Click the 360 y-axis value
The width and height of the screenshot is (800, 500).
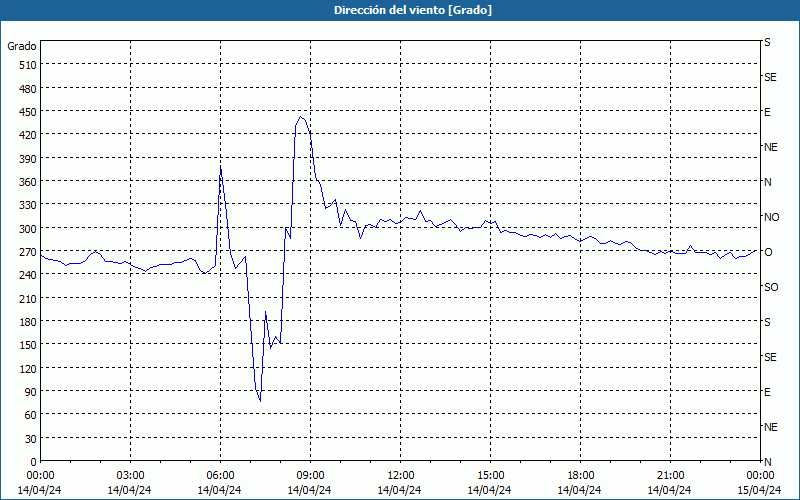click(x=28, y=182)
